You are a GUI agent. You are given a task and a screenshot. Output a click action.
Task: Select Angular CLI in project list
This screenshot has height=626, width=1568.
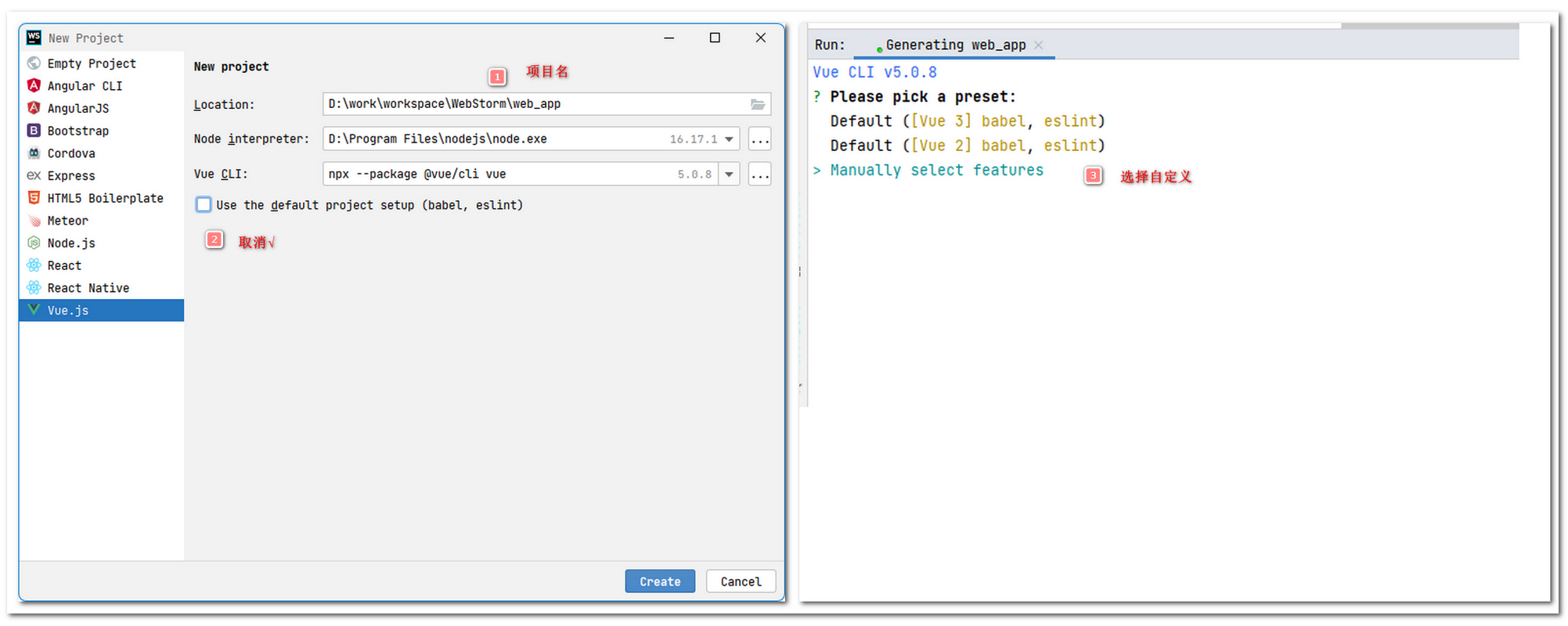tap(102, 86)
